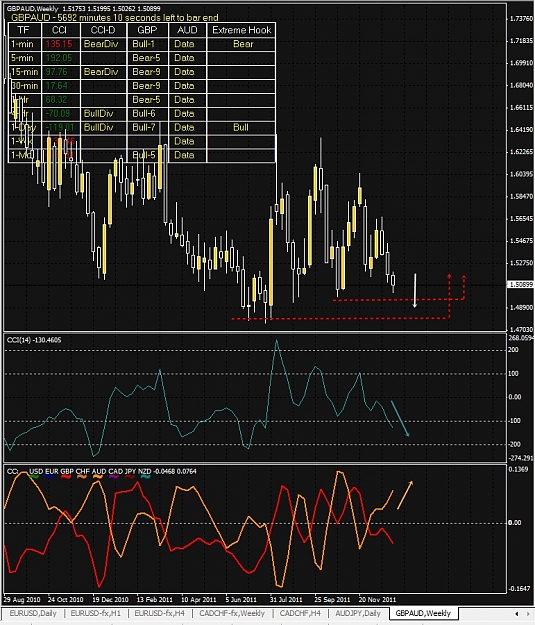The height and width of the screenshot is (625, 535).
Task: Switch to CADCHF-fx,Weekly chart tab
Action: pos(232,613)
